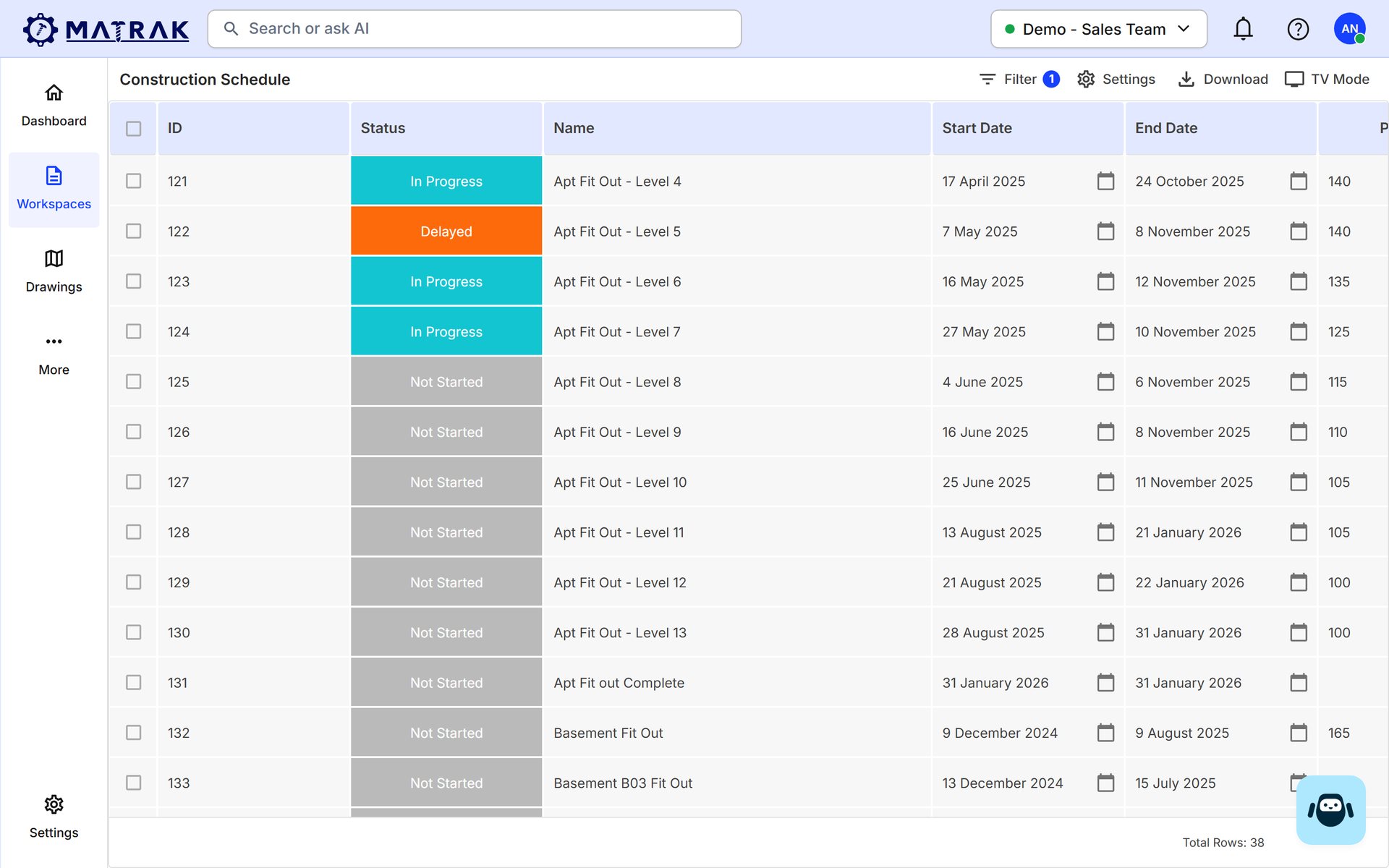1389x868 pixels.
Task: Open the Demo - Sales Team dropdown
Action: coord(1098,29)
